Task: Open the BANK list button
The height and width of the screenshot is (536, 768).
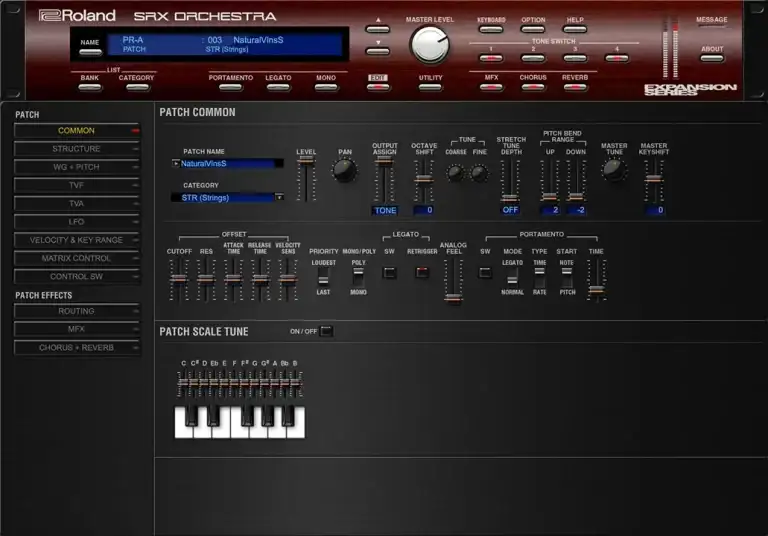Action: (x=90, y=88)
